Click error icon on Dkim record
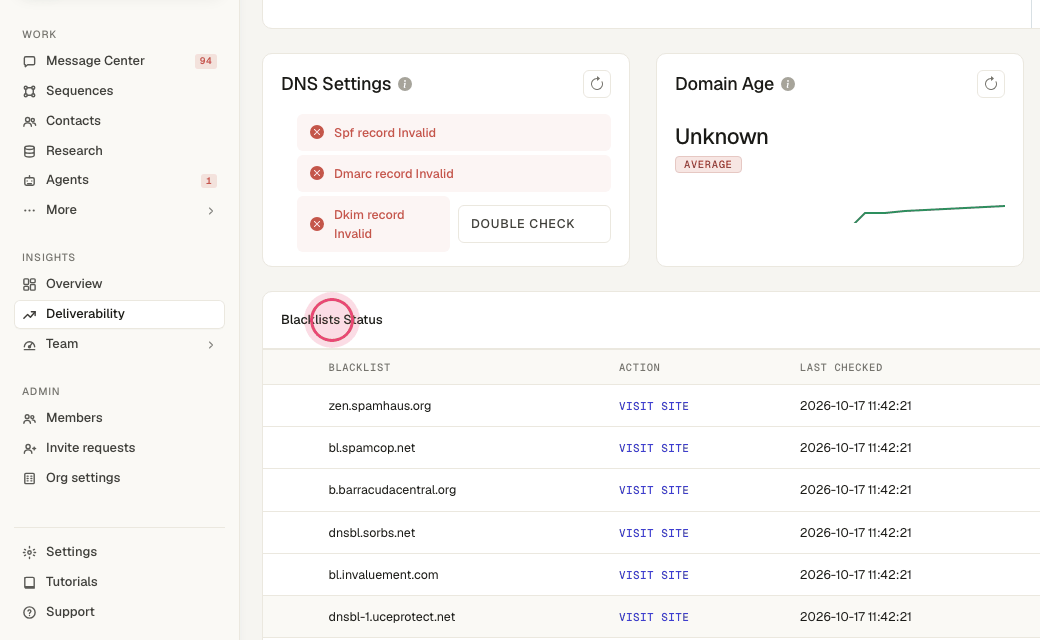 tap(317, 224)
